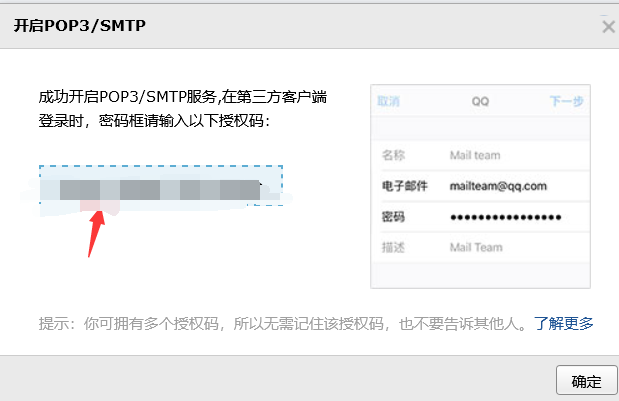
Task: Click the mailteam@qq.com email field
Action: [498, 186]
